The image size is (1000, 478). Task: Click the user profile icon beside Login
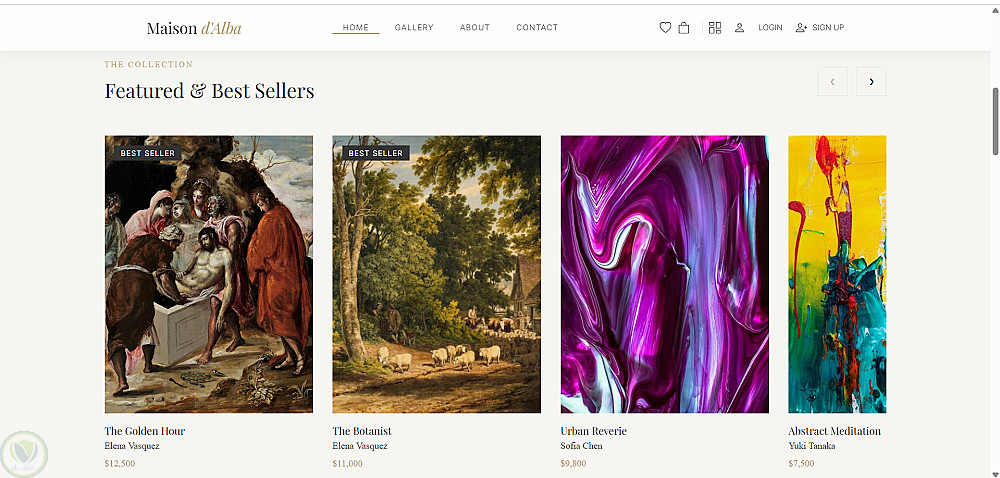tap(739, 27)
